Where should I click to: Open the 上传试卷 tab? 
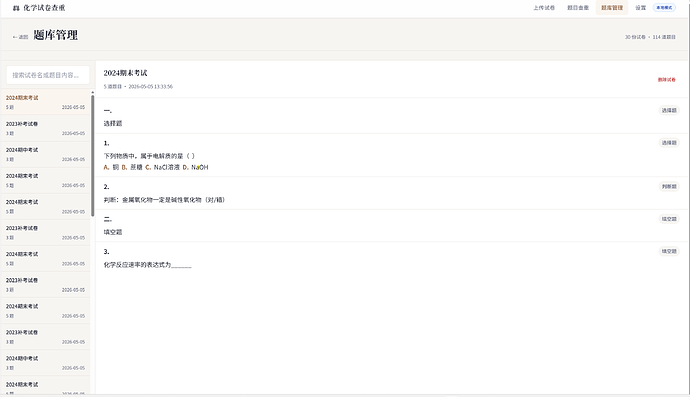click(544, 8)
